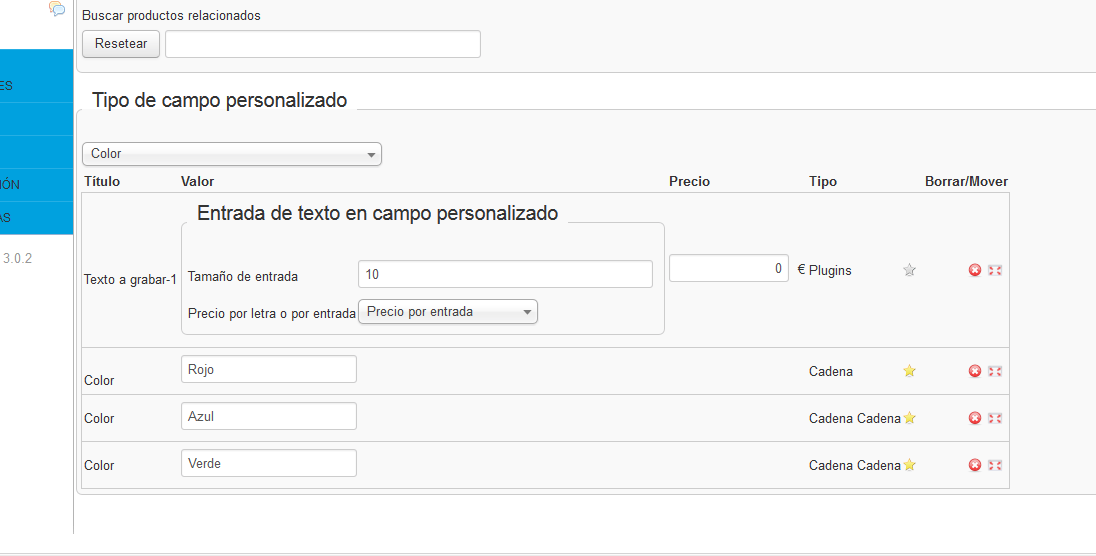Click Cadena Cadena label in Azul row
Viewport: 1096px width, 556px height.
click(x=855, y=418)
